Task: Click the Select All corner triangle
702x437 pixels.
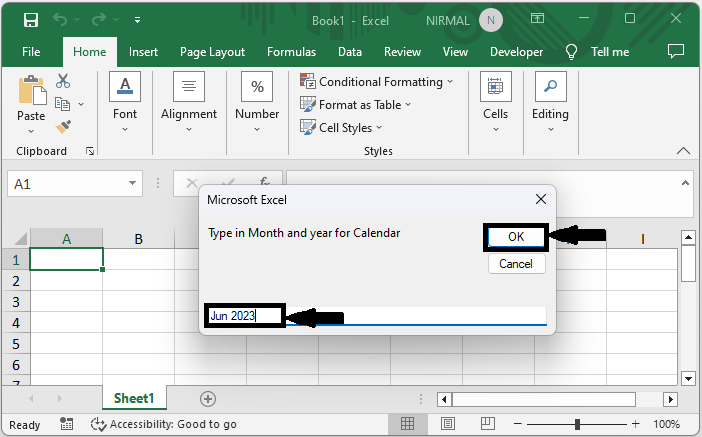Action: tap(20, 238)
